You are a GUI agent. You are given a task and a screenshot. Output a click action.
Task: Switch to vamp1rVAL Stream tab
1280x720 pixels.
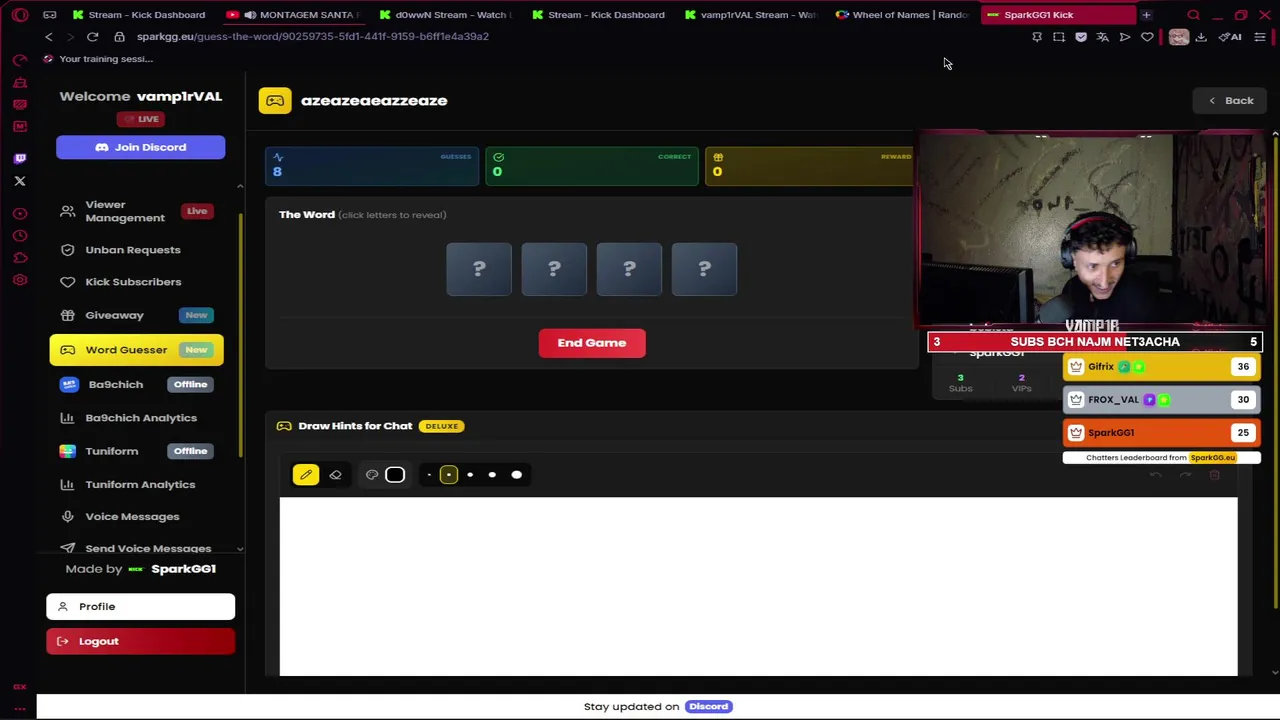point(750,15)
